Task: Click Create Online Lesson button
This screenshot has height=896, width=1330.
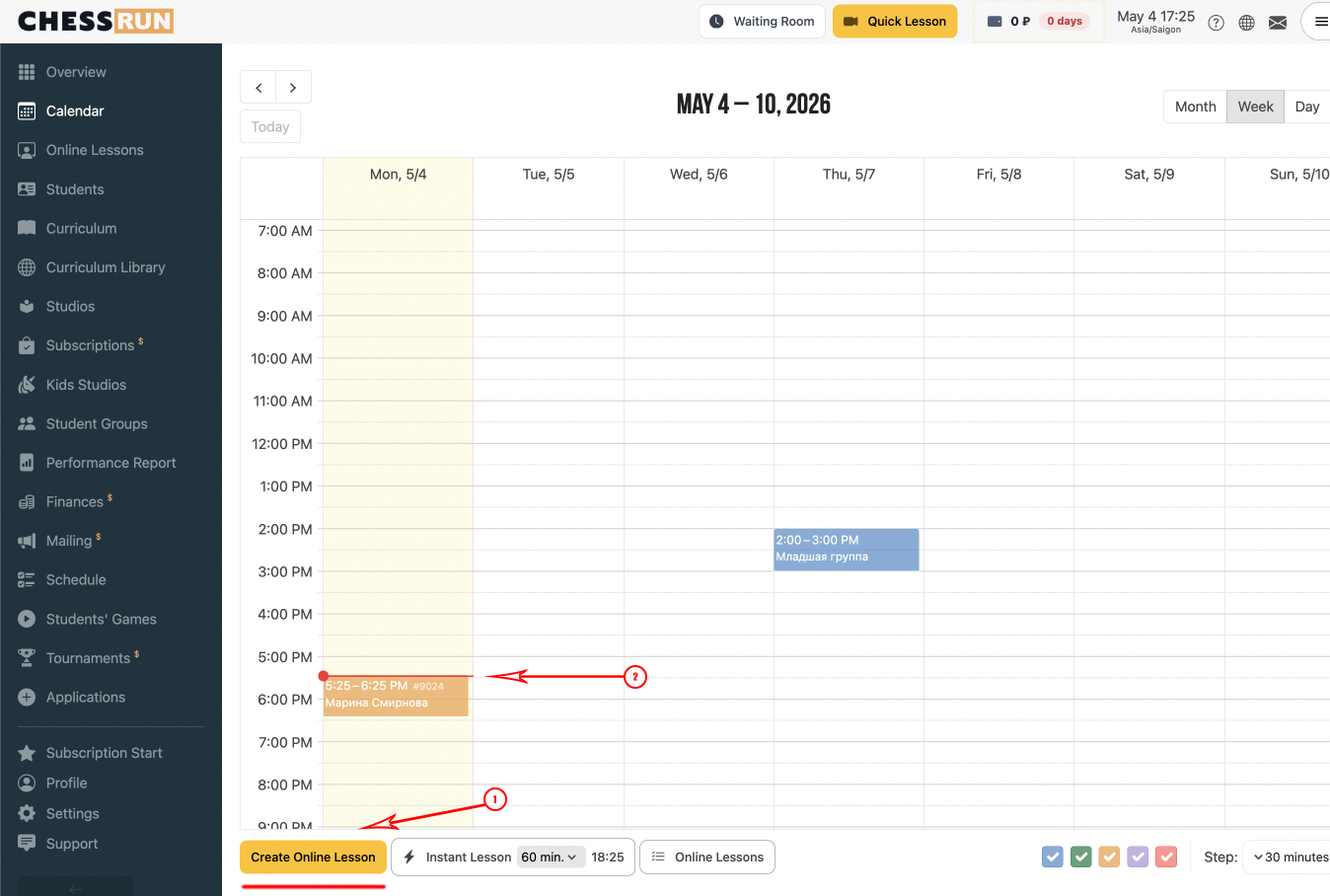Action: 313,857
